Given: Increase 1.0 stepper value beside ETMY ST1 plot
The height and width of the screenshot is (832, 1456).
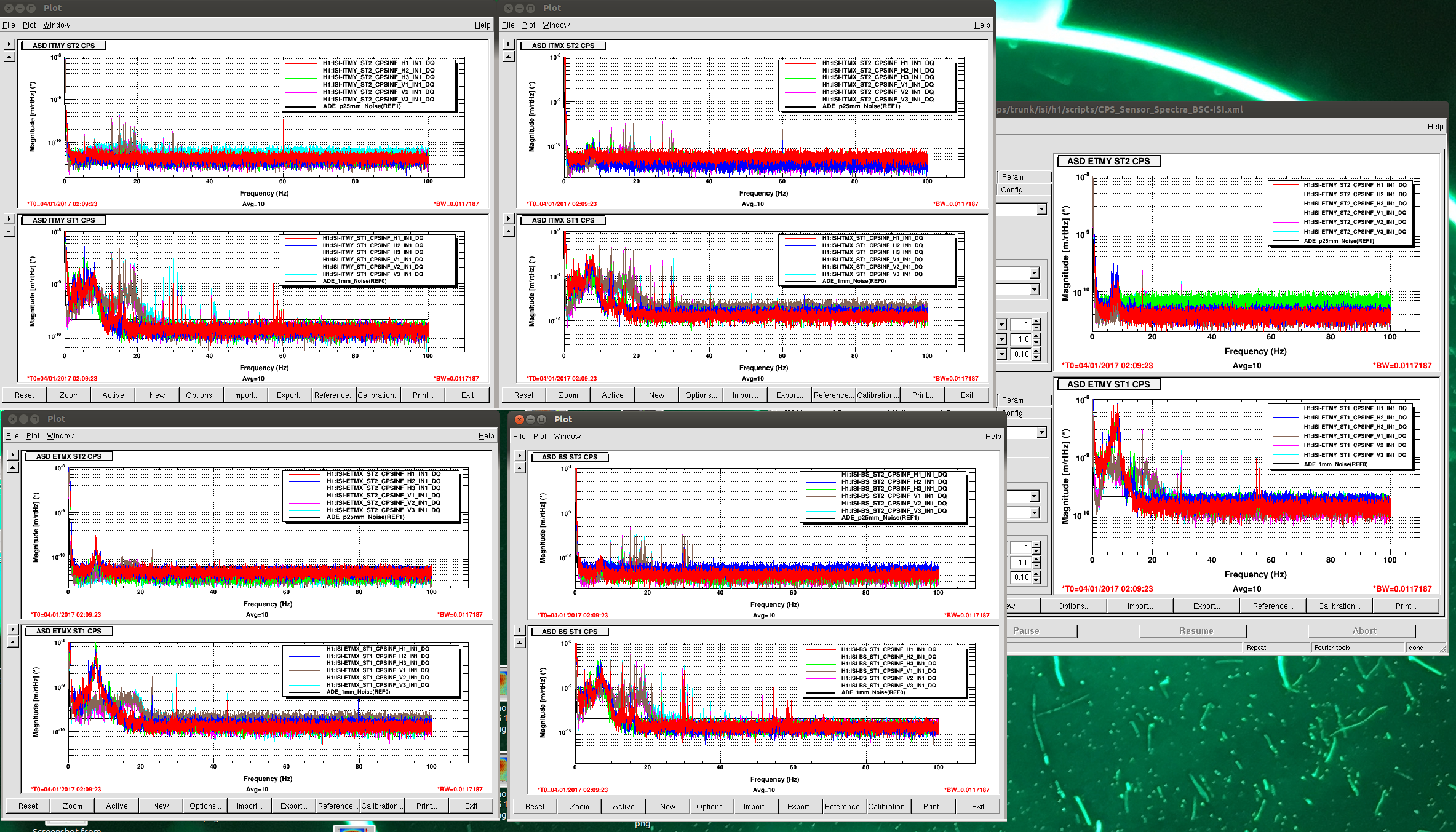Looking at the screenshot, I should click(x=1036, y=560).
